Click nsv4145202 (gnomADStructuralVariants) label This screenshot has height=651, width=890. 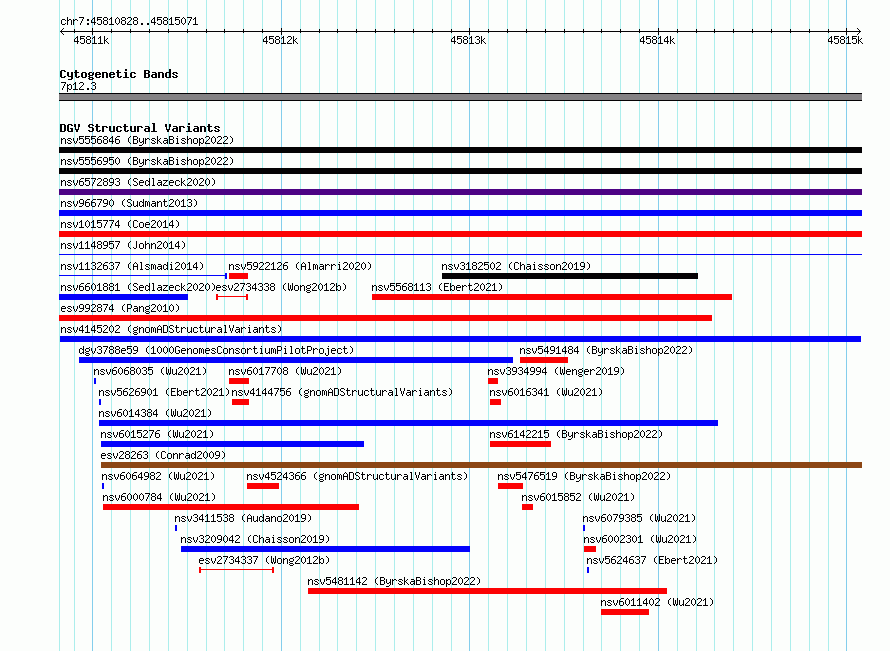[171, 329]
